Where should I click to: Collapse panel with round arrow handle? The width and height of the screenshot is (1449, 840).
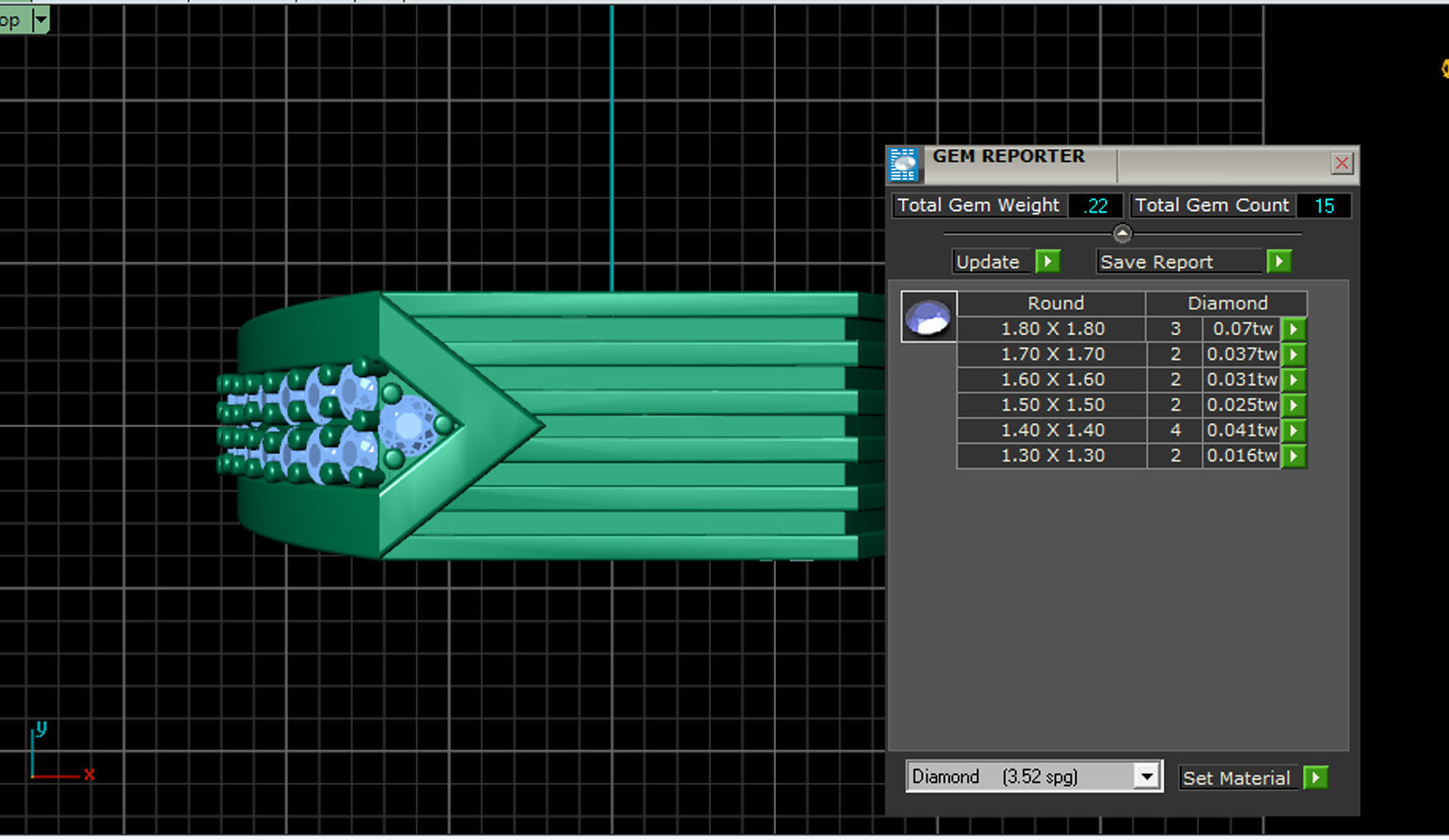click(x=1122, y=233)
